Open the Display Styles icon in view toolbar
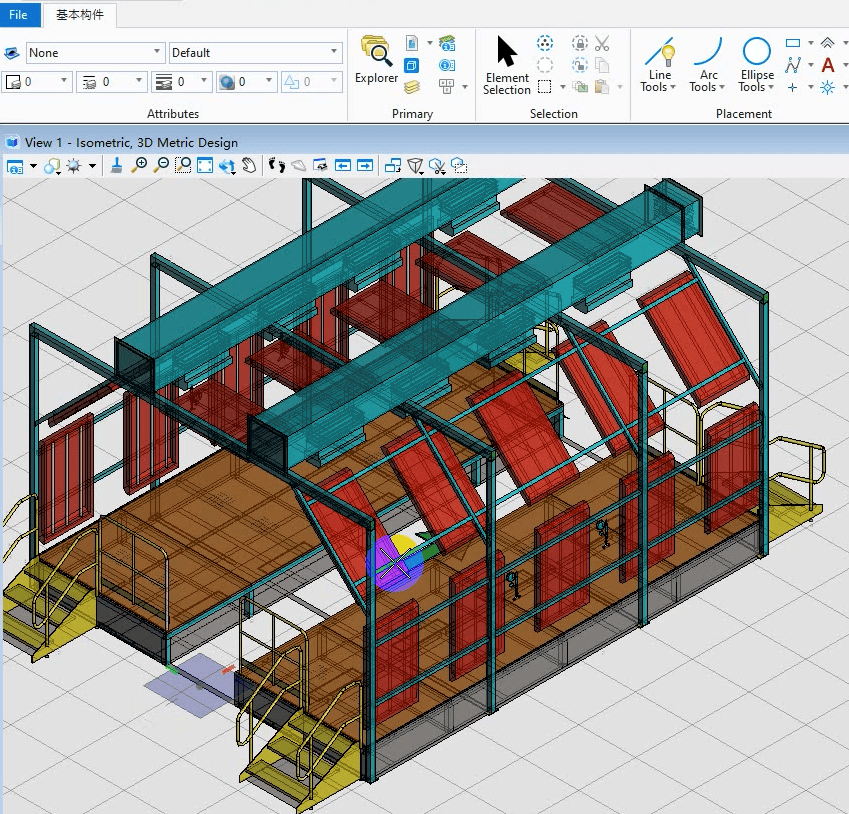Screen dimensions: 849x814 pos(52,166)
